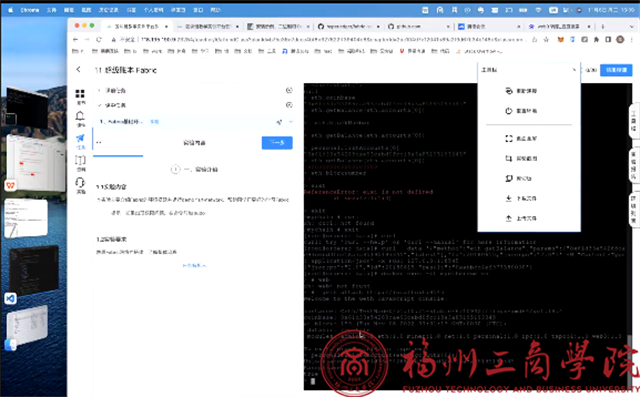Switch to the hyperledger GitHub browser tab
Image resolution: width=640 pixels, height=397 pixels.
coord(349,26)
